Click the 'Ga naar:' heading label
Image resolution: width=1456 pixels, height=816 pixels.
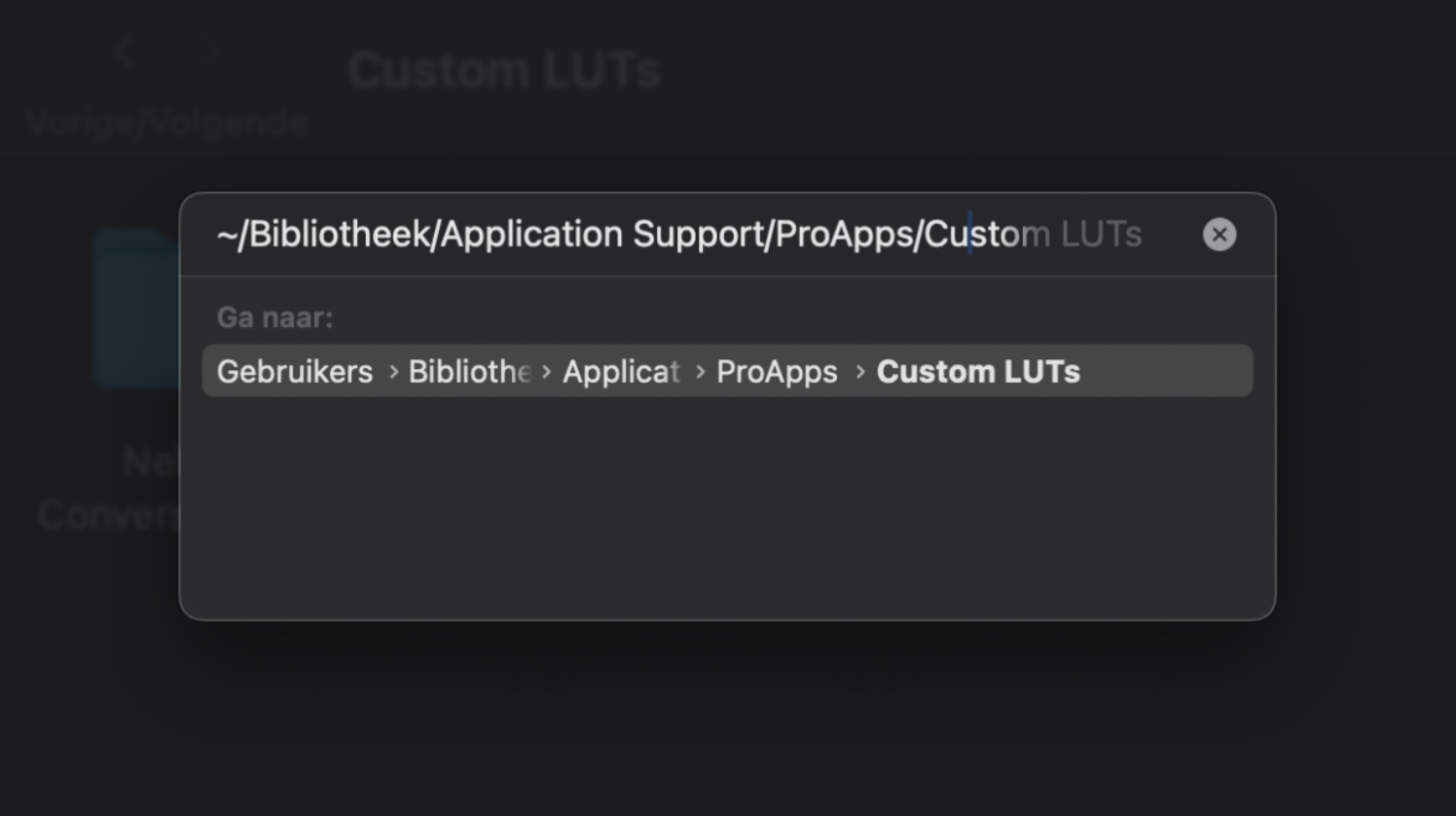pyautogui.click(x=274, y=317)
